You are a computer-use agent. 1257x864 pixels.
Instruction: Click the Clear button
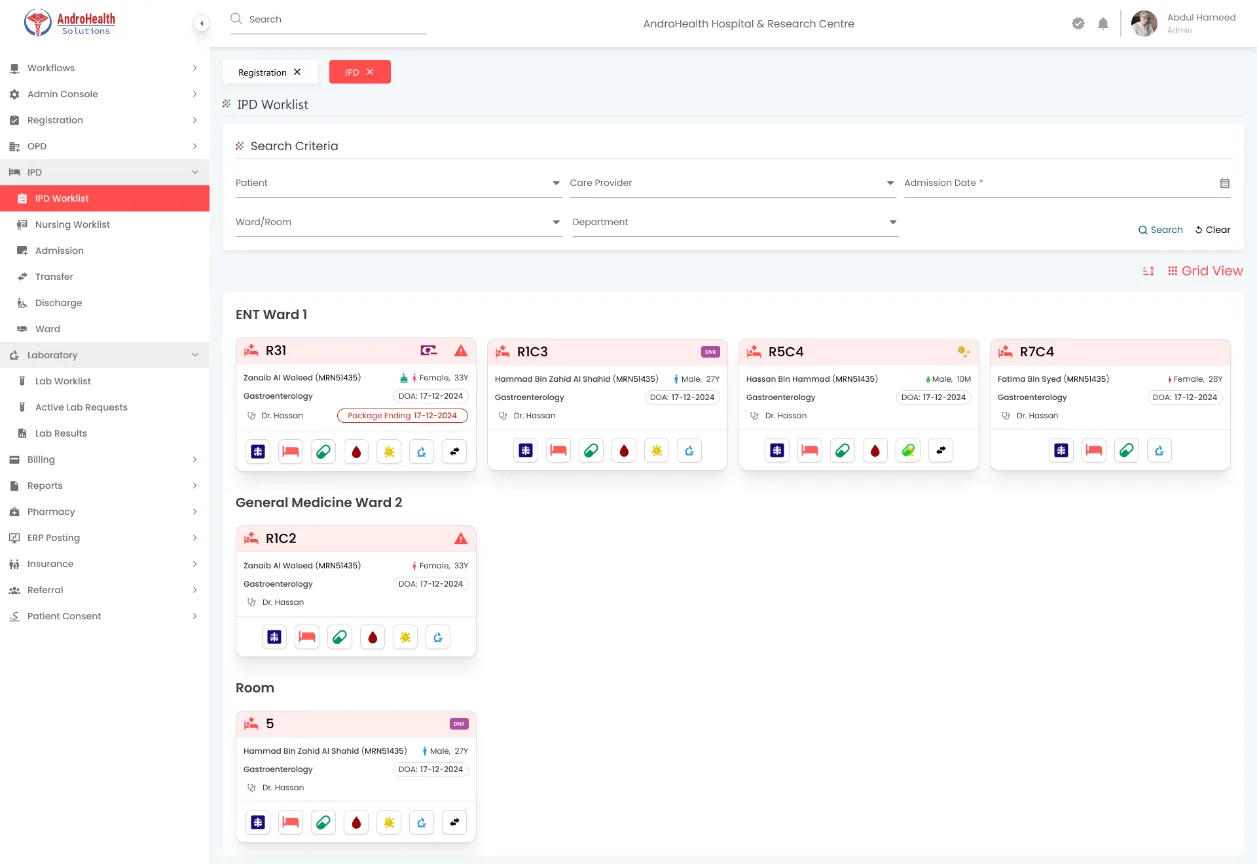(1213, 230)
